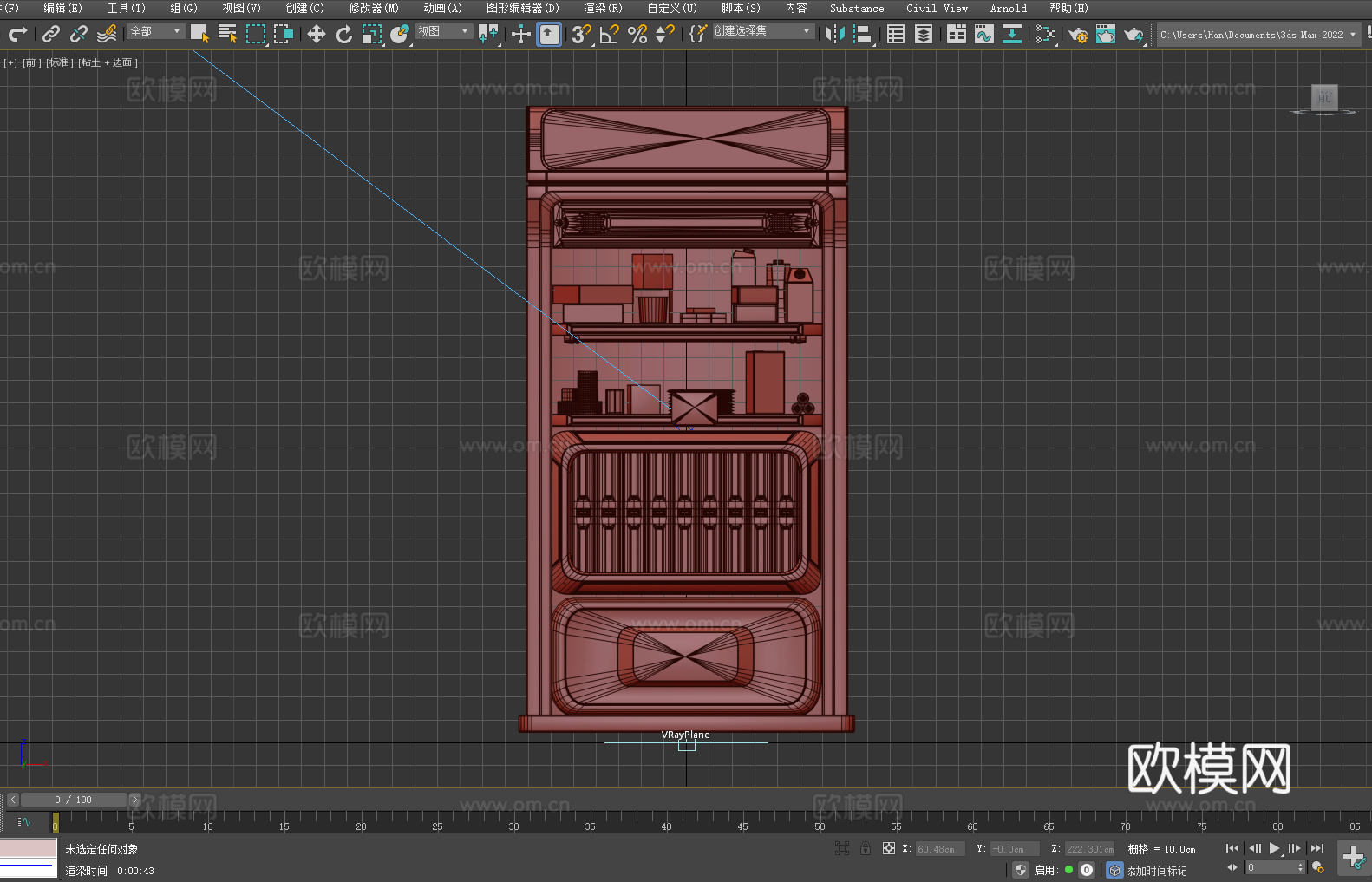Step the time slider forward with right arrow
The height and width of the screenshot is (882, 1372).
click(134, 800)
